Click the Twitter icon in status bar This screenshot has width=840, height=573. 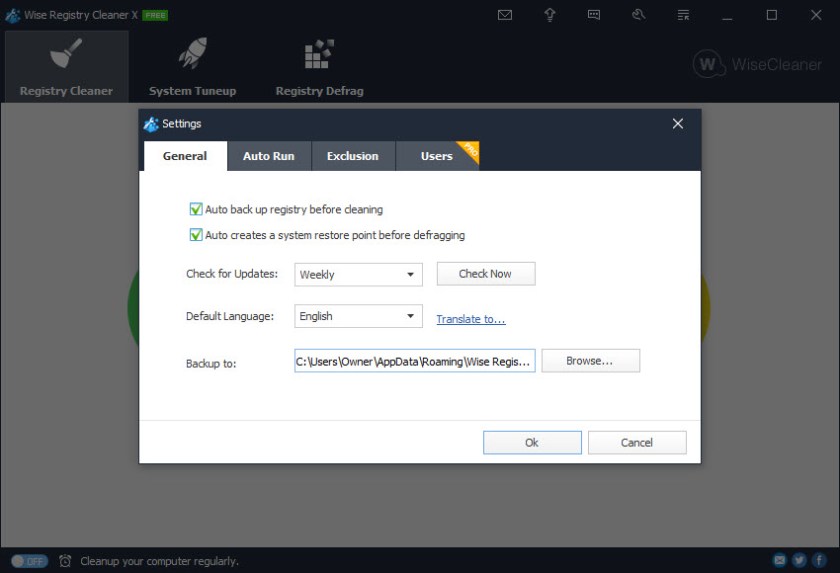pyautogui.click(x=799, y=560)
